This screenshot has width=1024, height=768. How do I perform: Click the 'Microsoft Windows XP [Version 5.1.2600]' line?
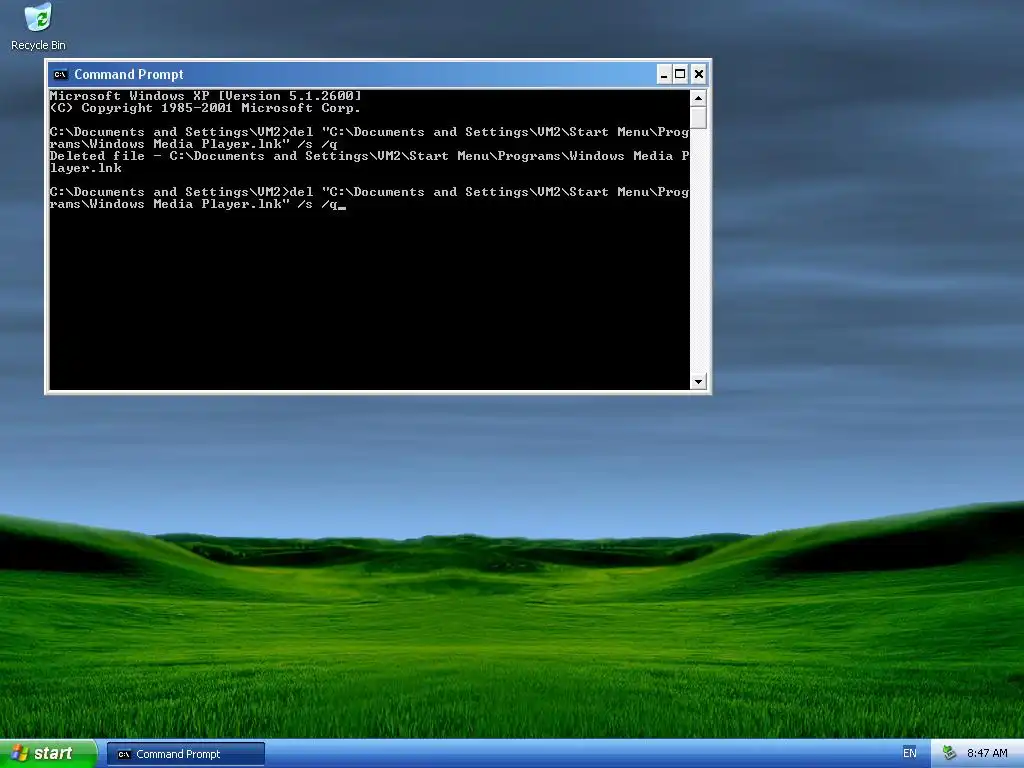click(x=205, y=96)
